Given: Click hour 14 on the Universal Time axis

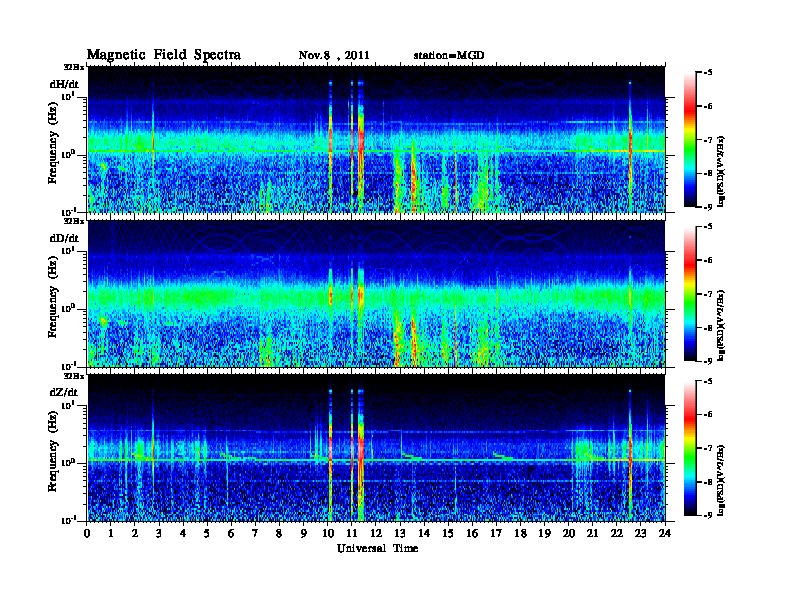Looking at the screenshot, I should pos(424,533).
